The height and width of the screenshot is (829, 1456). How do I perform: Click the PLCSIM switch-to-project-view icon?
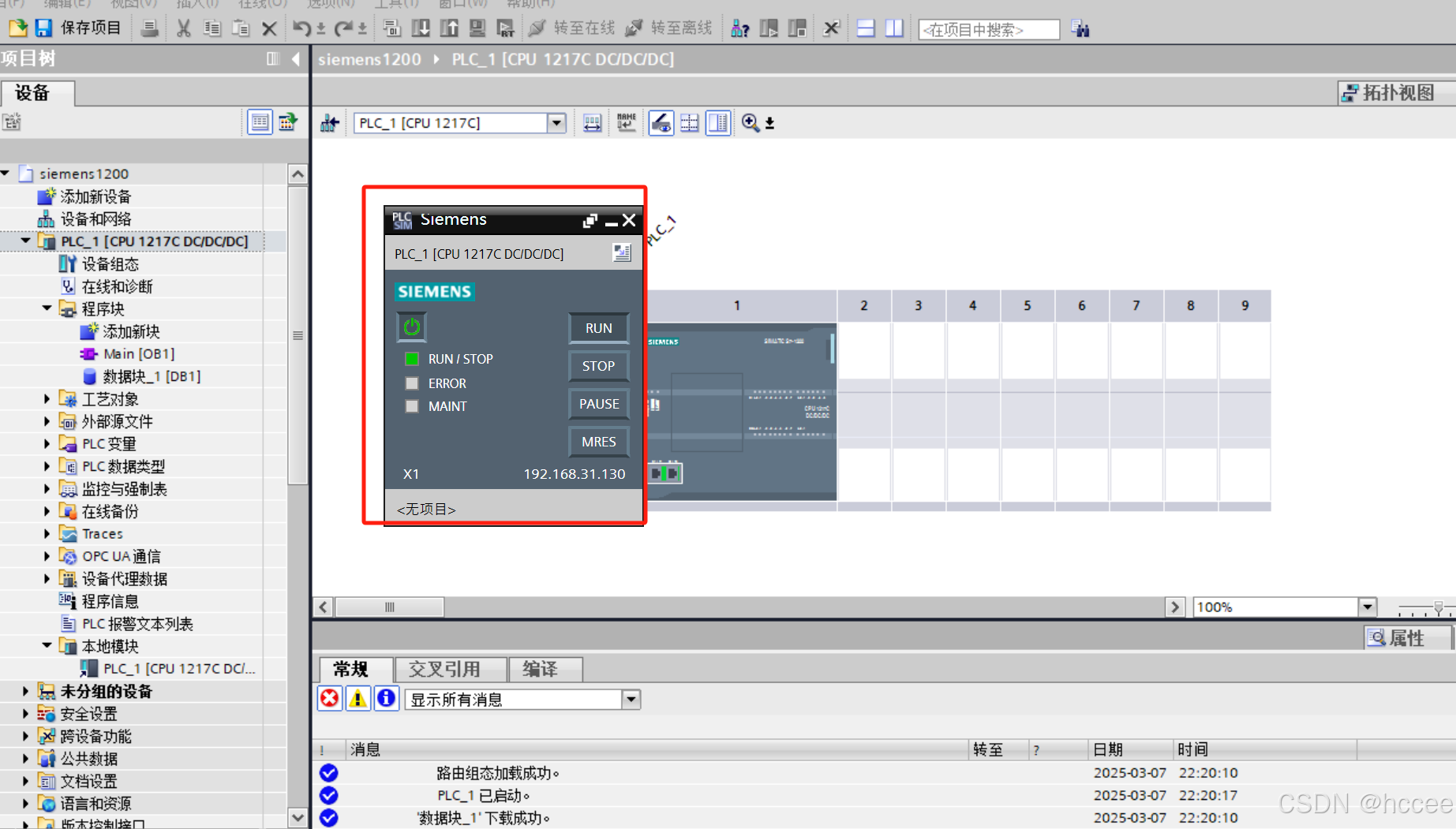click(x=622, y=253)
